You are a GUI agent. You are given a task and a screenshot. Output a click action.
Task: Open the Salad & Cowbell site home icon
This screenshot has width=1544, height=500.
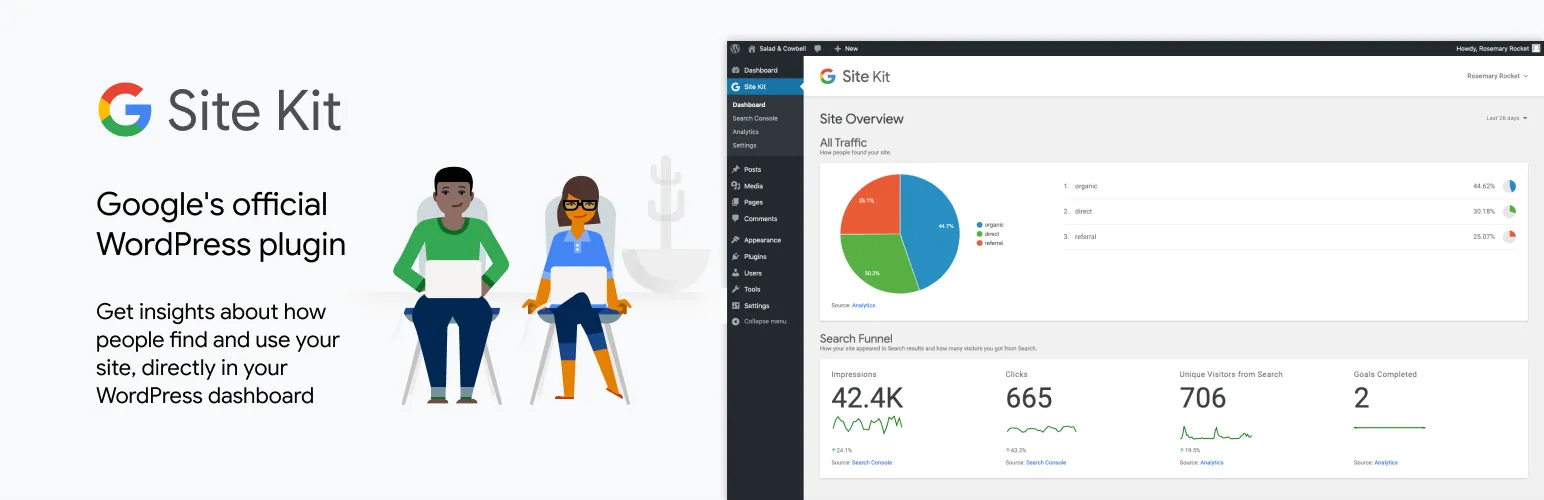pyautogui.click(x=752, y=48)
